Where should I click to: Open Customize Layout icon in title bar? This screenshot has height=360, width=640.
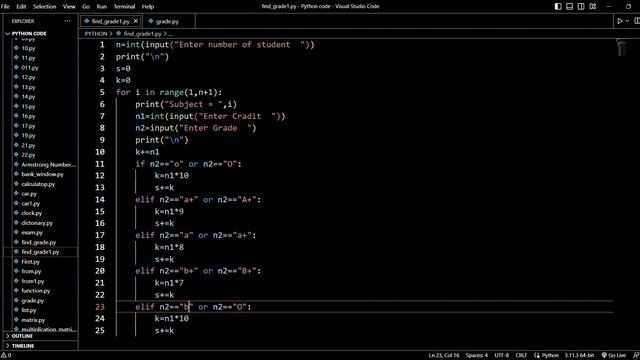coord(593,7)
